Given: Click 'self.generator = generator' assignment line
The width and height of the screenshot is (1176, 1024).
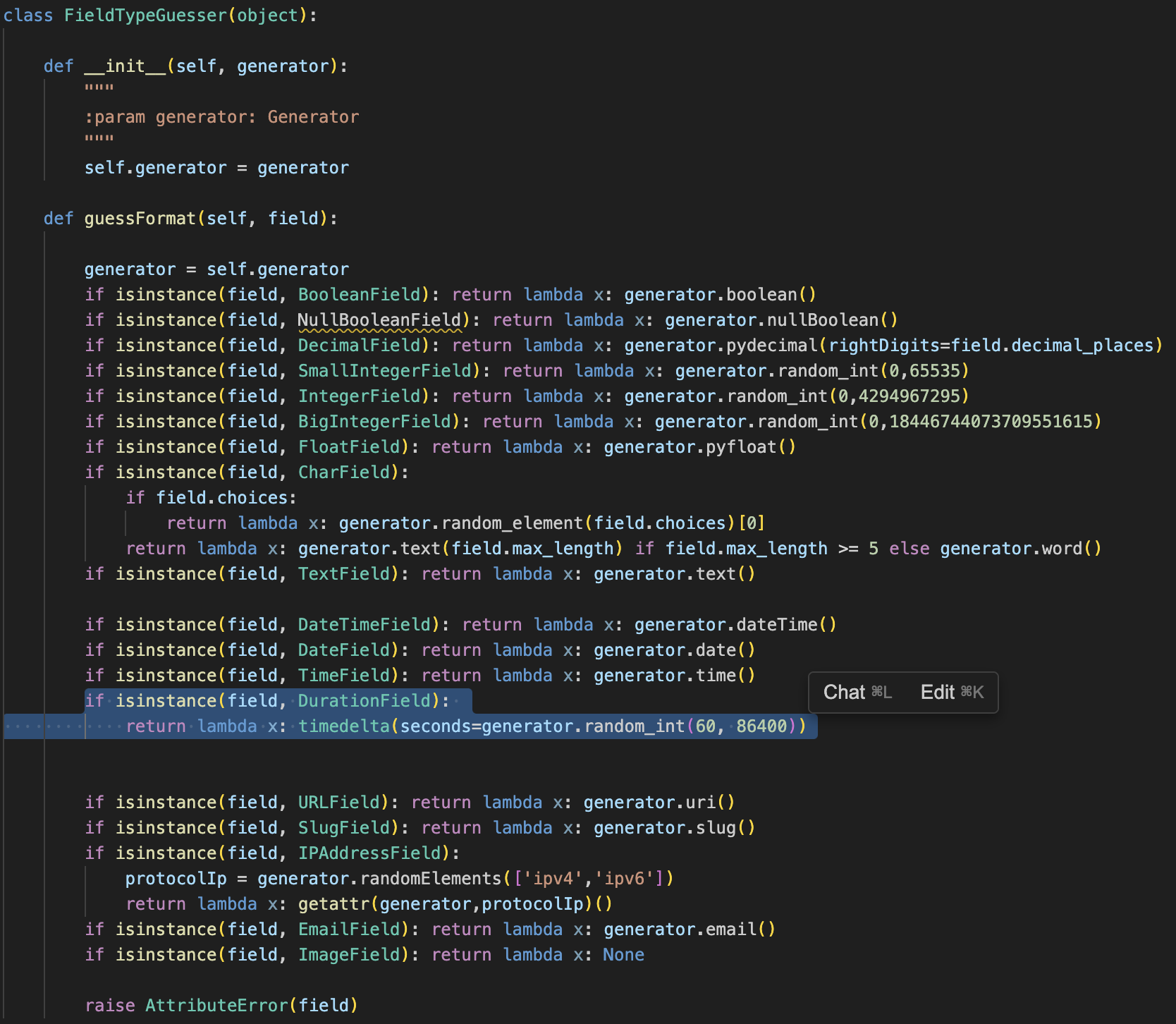Looking at the screenshot, I should [x=216, y=168].
